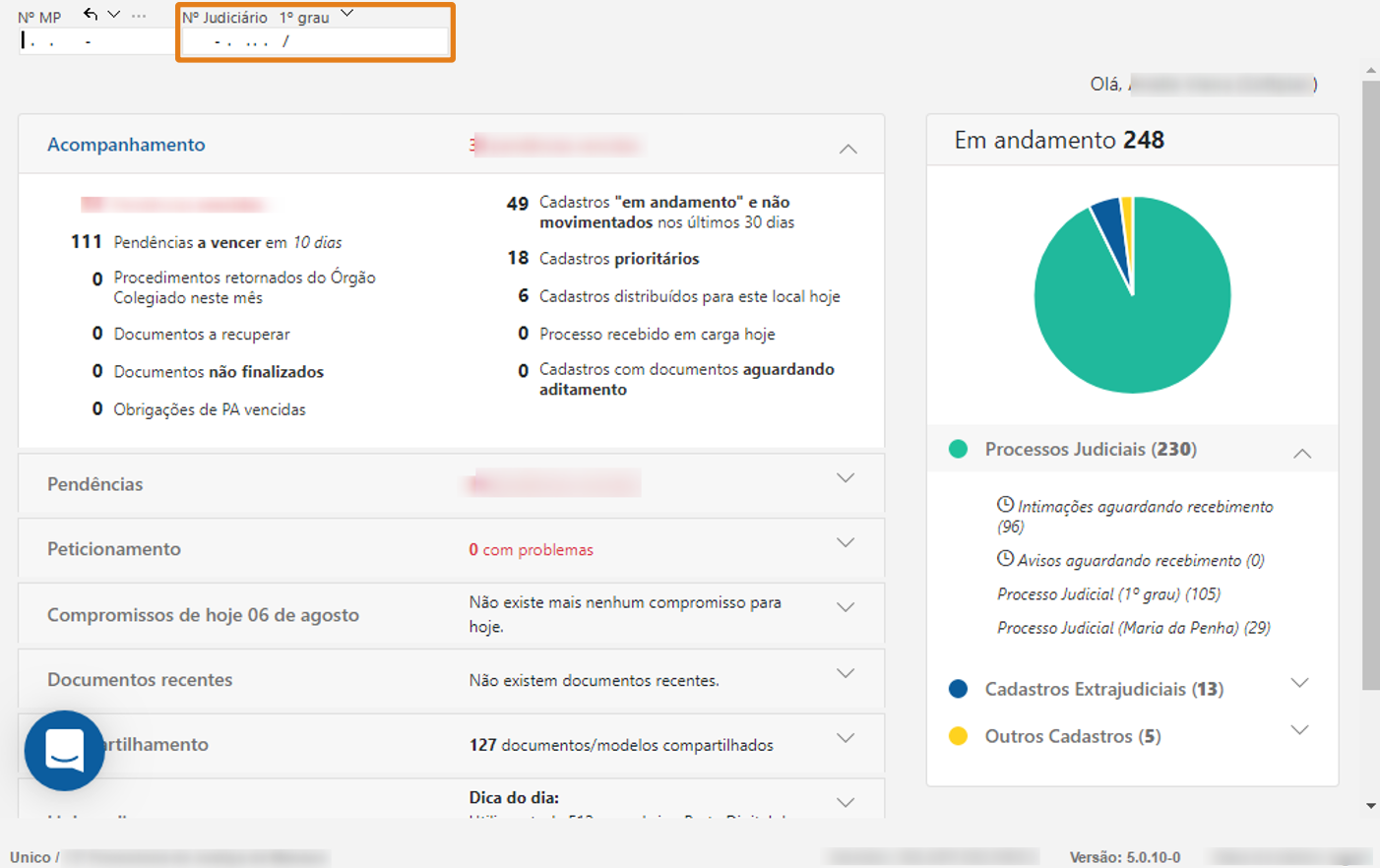1380x868 pixels.
Task: Open the chat support bubble icon
Action: tap(65, 750)
